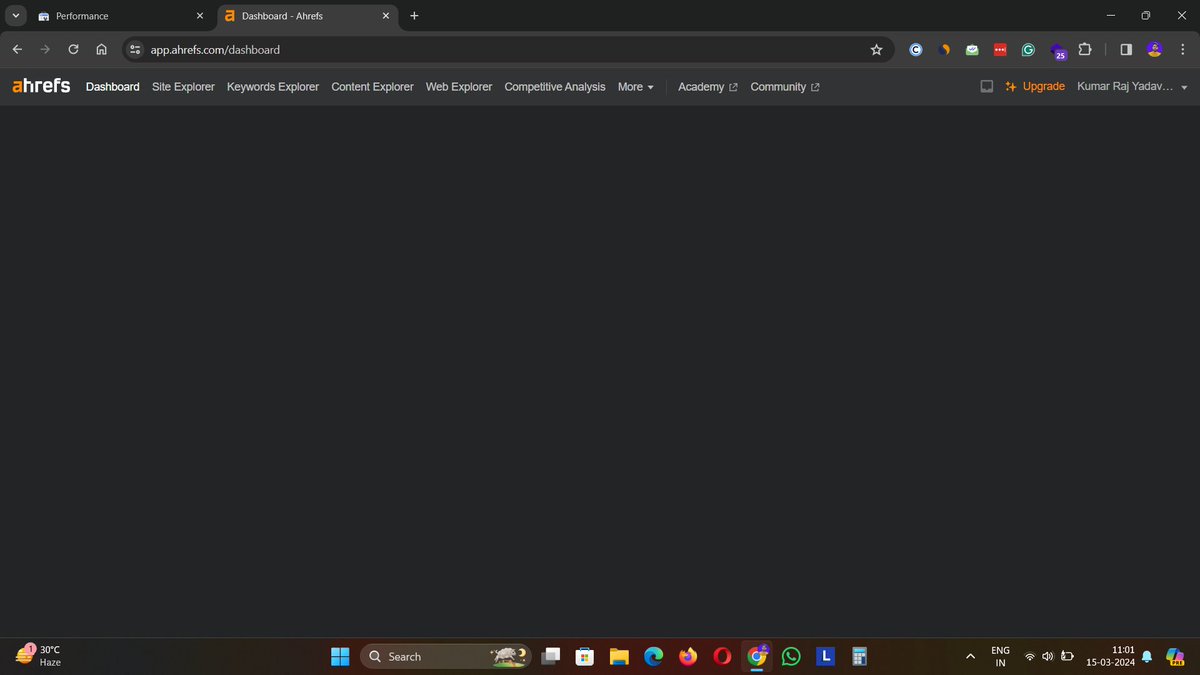Viewport: 1200px width, 675px height.
Task: Click the Ahrefs logo
Action: point(41,86)
